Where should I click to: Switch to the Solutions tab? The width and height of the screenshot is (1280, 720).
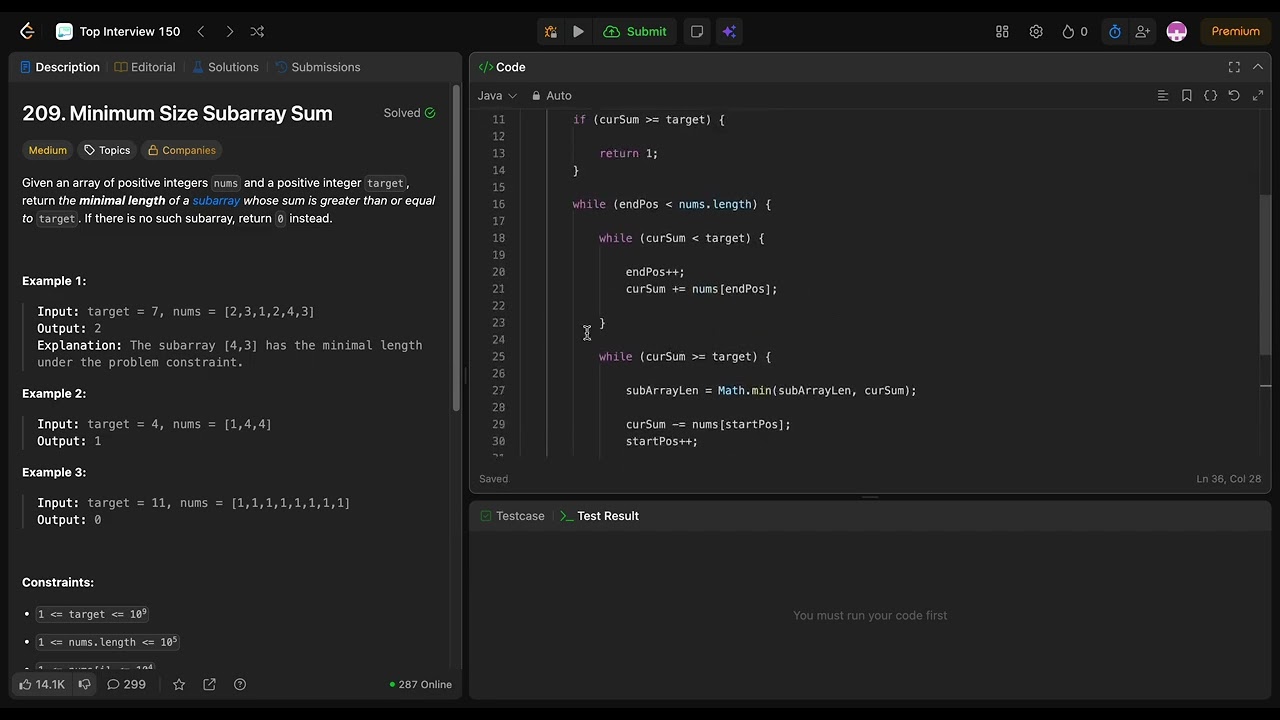pyautogui.click(x=225, y=67)
